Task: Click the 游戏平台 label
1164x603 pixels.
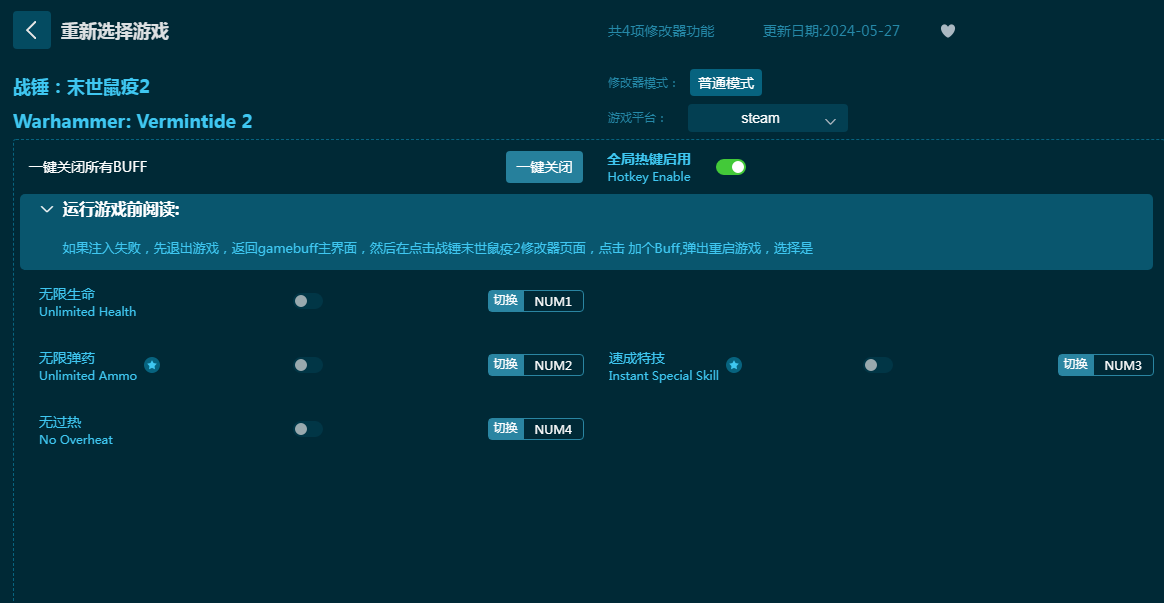Action: [637, 118]
